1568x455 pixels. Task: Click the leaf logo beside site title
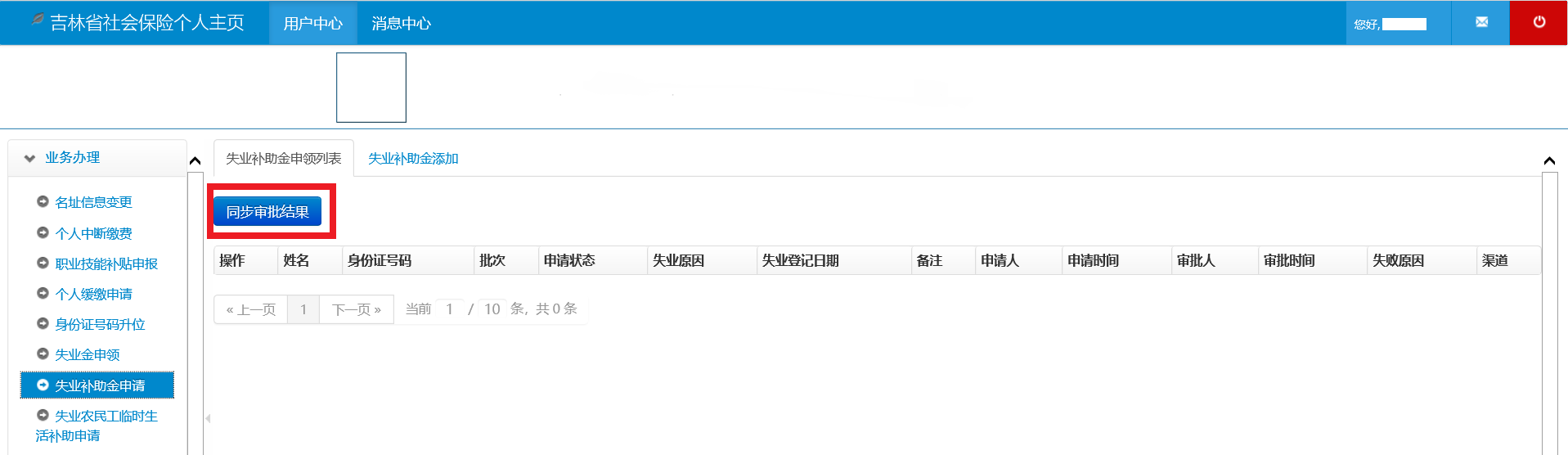(x=38, y=19)
